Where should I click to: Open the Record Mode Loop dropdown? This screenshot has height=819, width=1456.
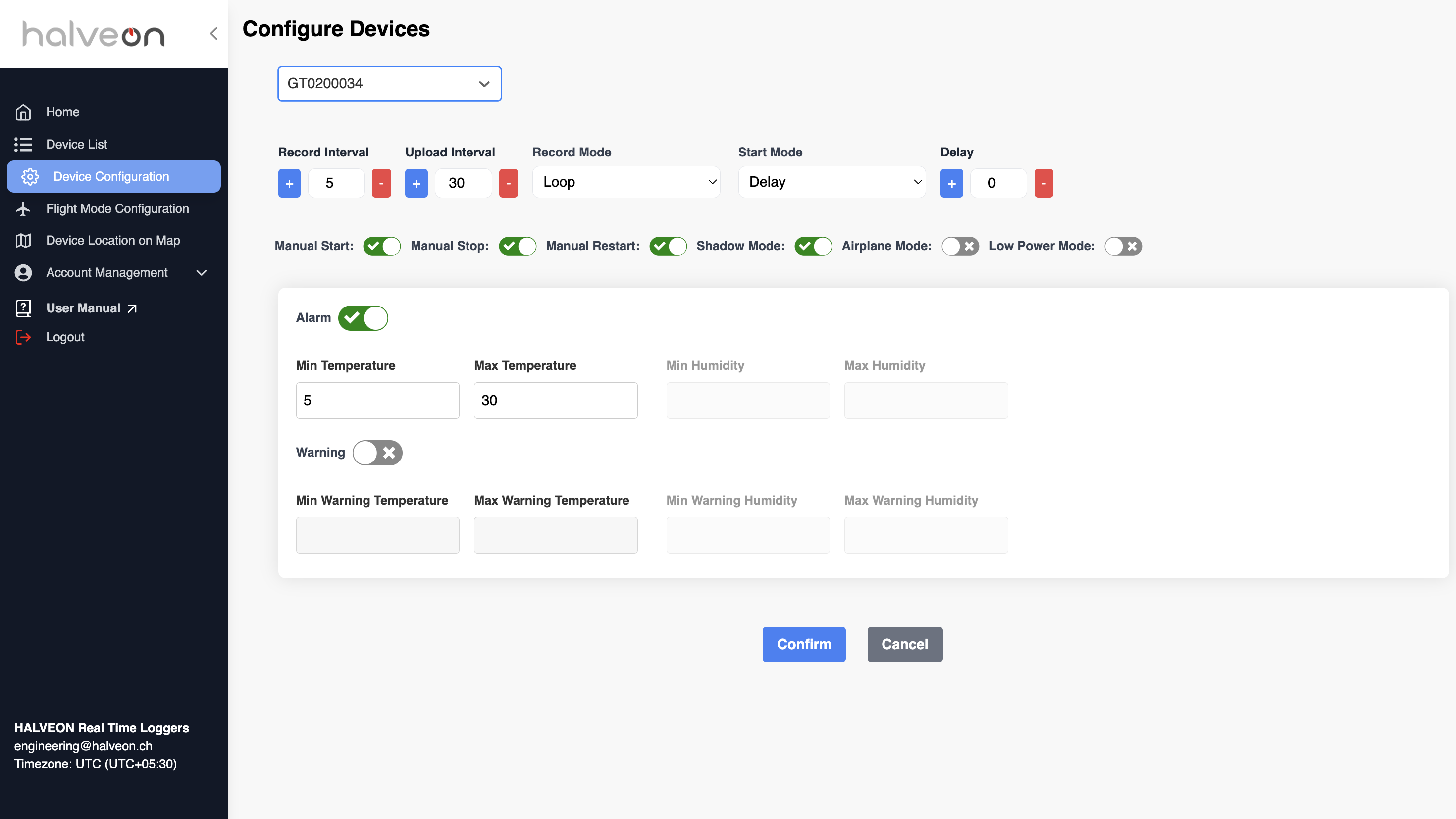626,182
